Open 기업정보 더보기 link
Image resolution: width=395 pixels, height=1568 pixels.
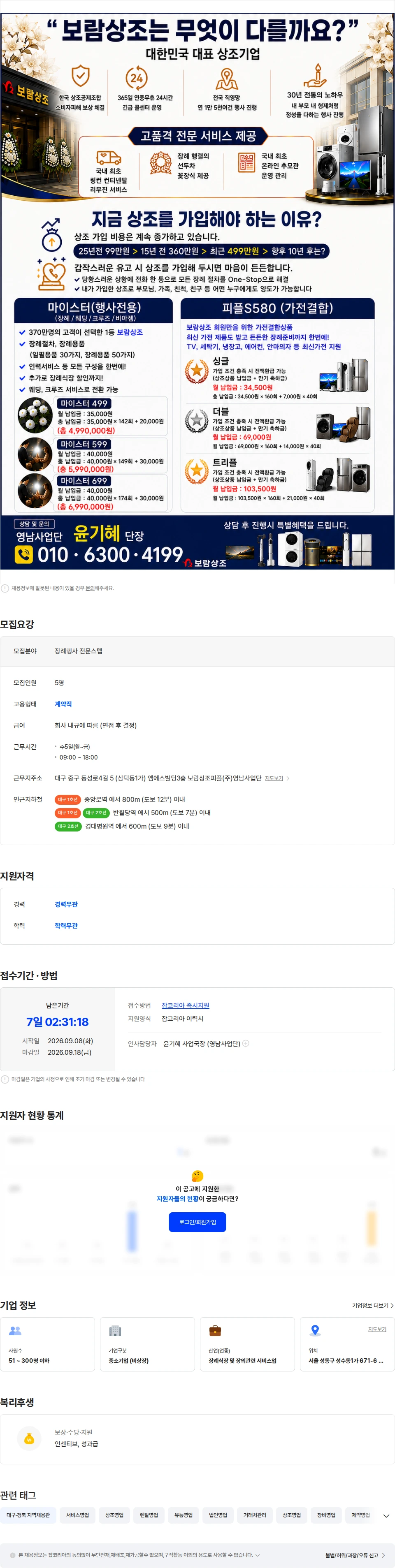pyautogui.click(x=372, y=1305)
